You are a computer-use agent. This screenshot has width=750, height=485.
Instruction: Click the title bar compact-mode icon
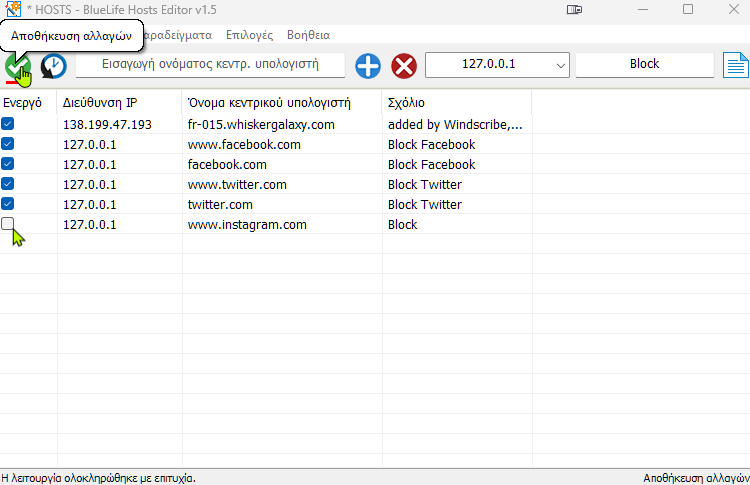pyautogui.click(x=574, y=10)
